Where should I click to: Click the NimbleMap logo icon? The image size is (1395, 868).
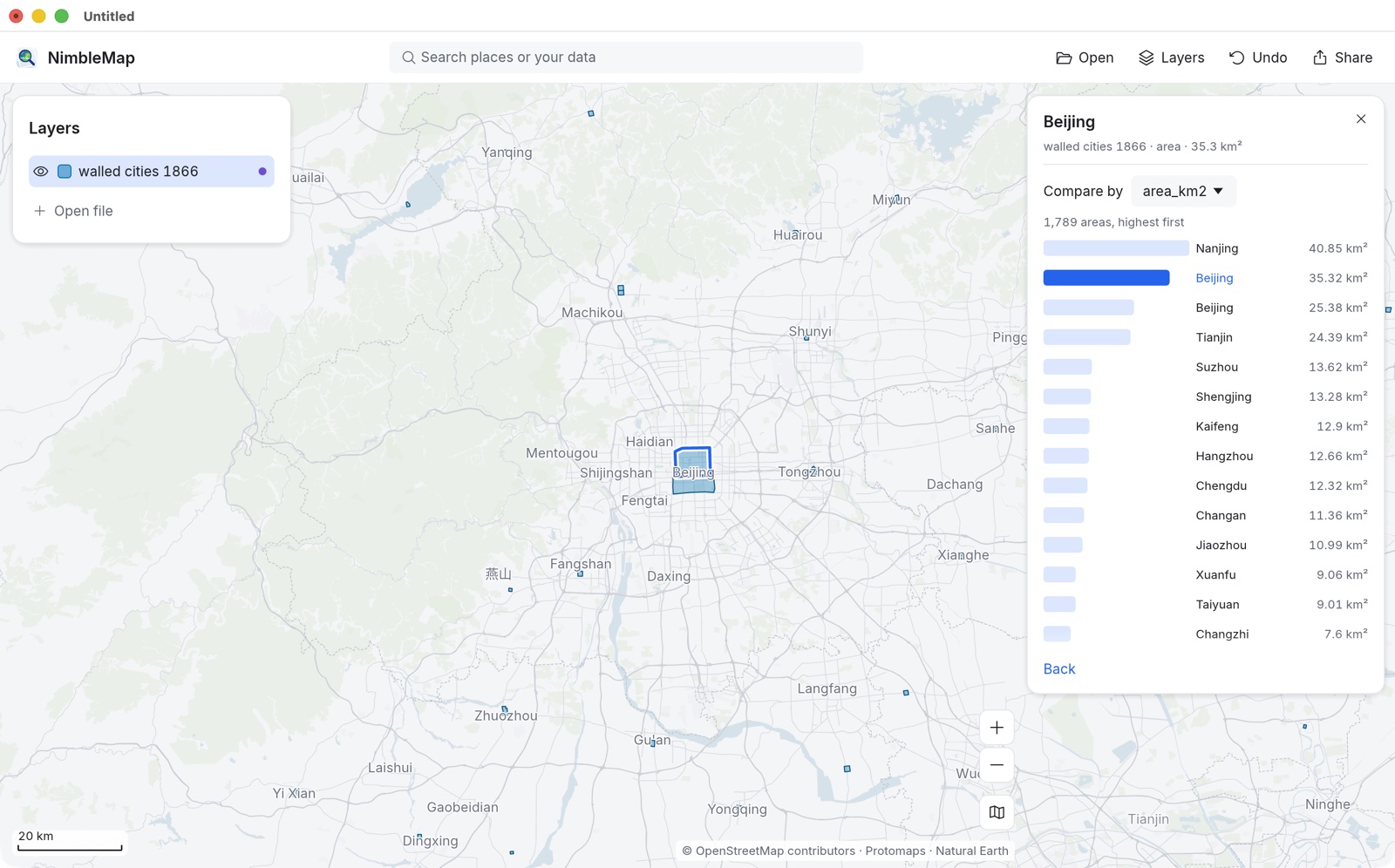click(26, 58)
